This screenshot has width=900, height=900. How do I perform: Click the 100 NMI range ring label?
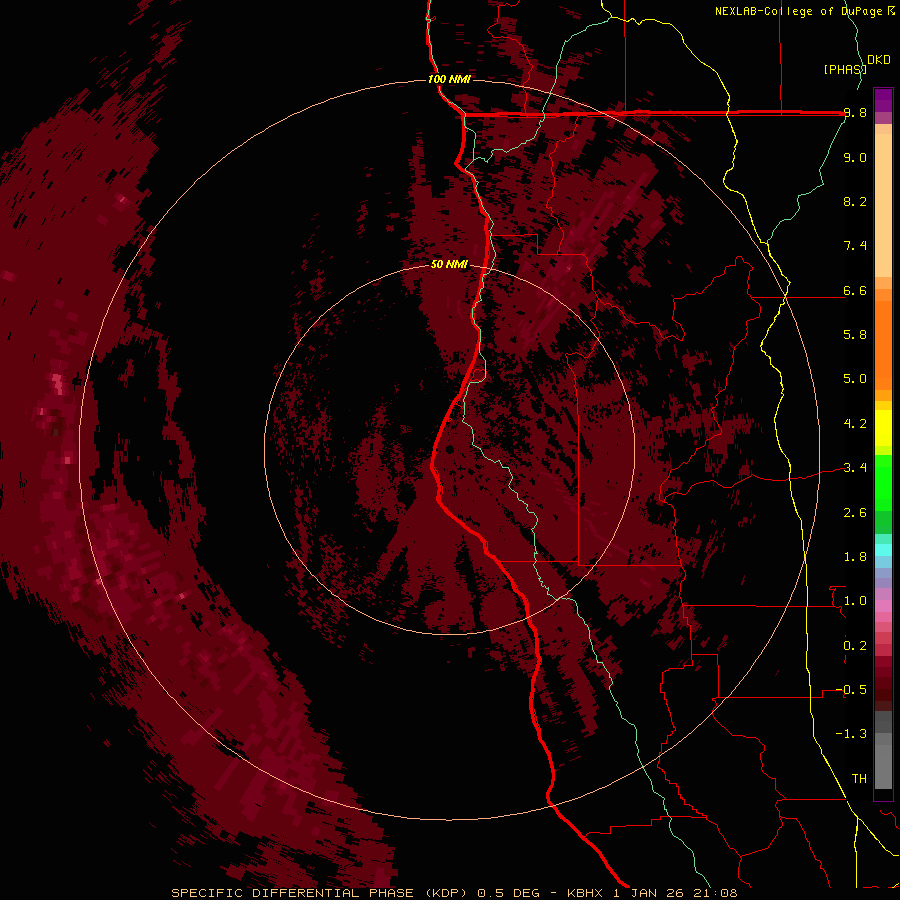(x=449, y=79)
